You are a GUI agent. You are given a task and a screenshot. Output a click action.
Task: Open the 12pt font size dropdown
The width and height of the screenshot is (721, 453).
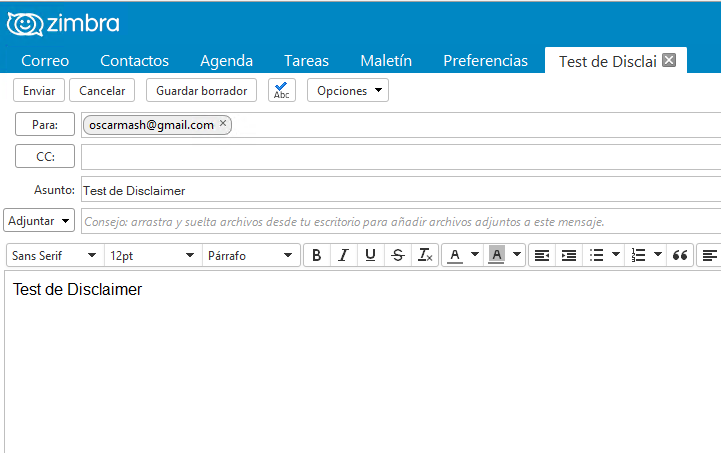click(153, 255)
